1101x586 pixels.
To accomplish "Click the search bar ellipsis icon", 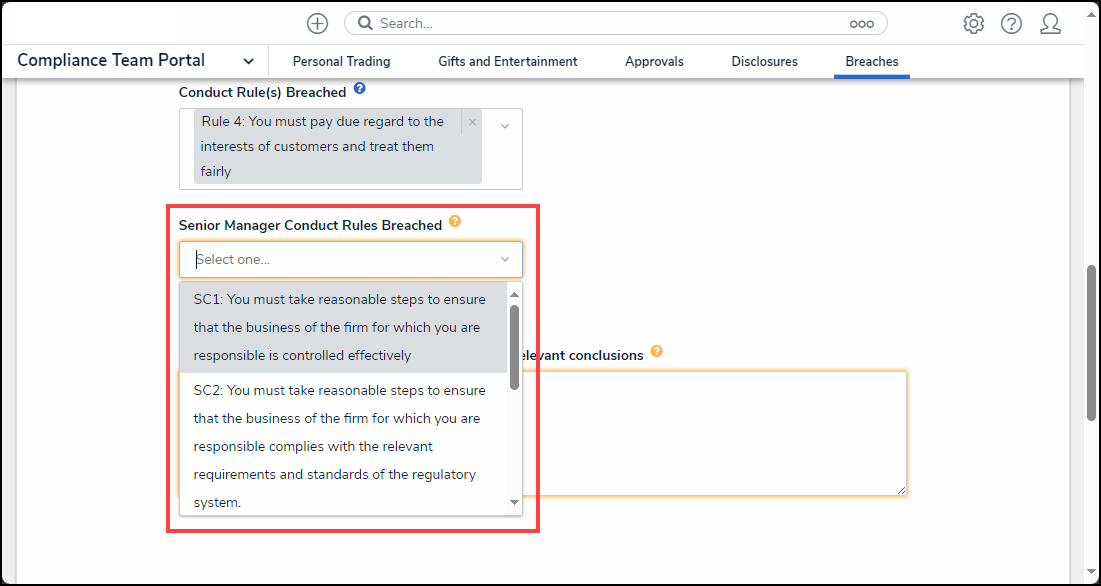I will click(x=861, y=24).
